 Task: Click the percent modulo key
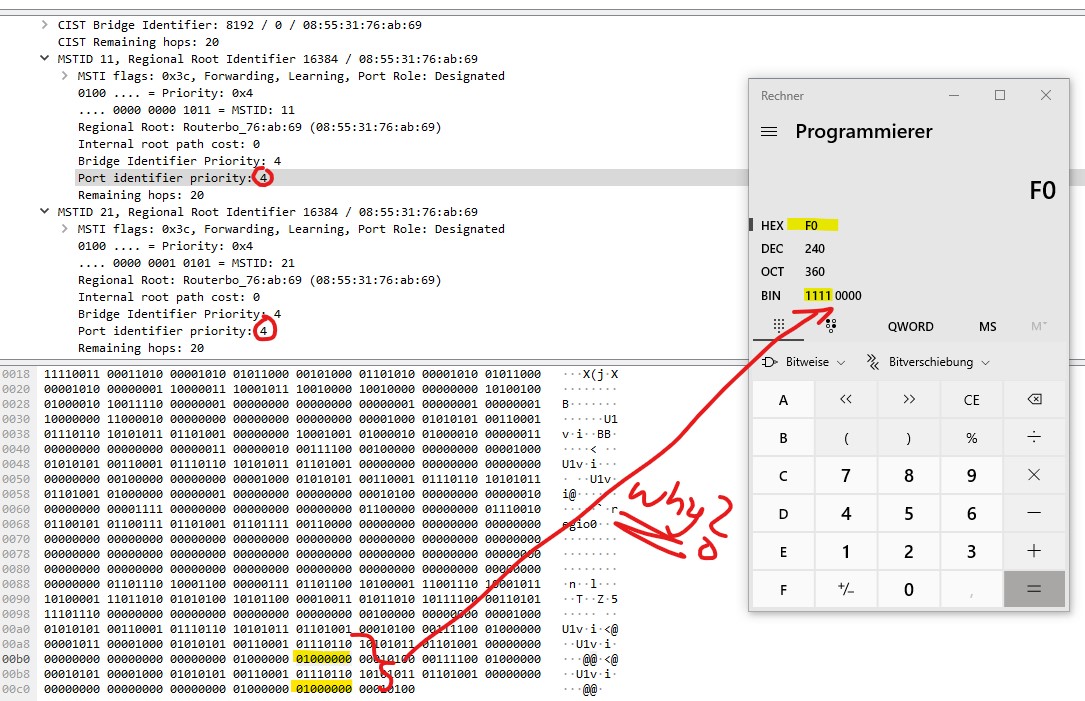point(972,438)
